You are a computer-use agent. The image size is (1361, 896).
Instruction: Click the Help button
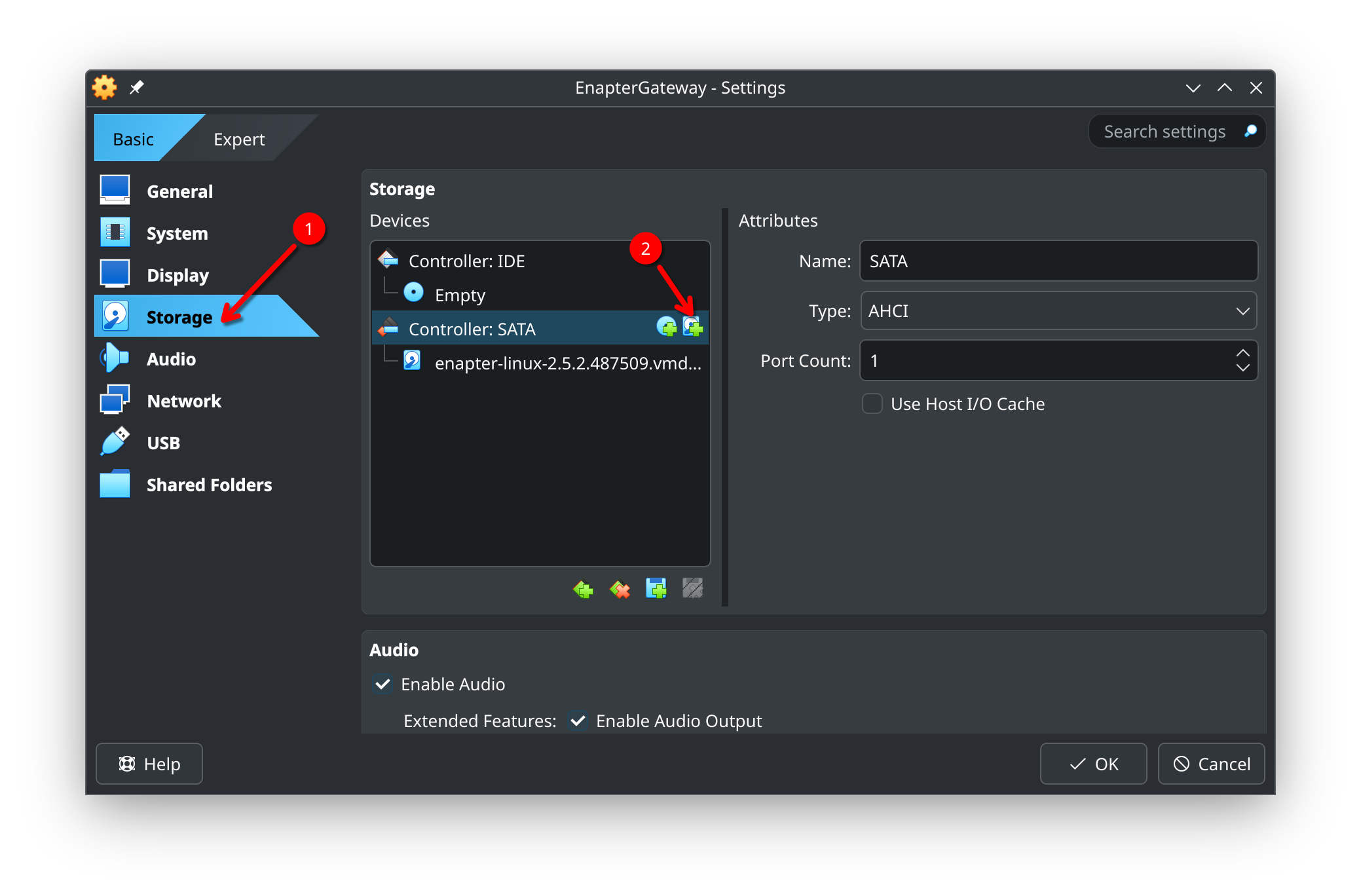coord(149,764)
